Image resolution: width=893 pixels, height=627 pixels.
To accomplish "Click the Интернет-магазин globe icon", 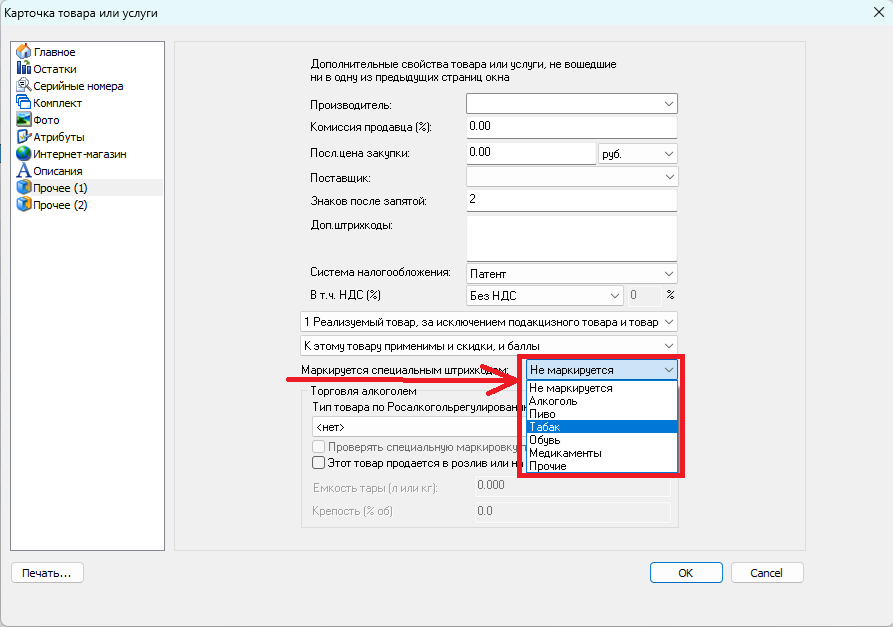I will point(23,154).
